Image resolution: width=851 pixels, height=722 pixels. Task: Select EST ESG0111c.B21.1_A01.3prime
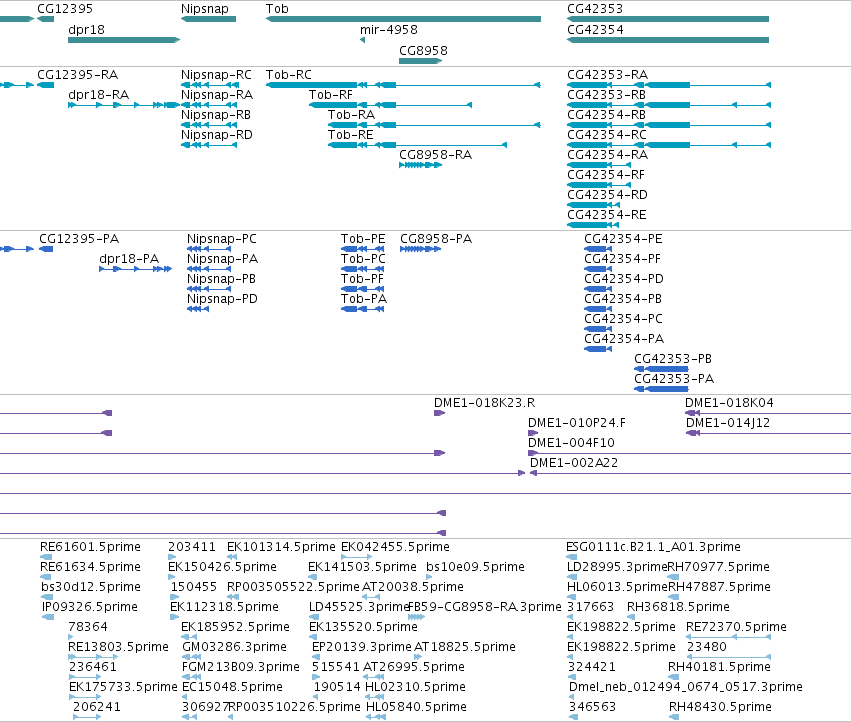(571, 557)
